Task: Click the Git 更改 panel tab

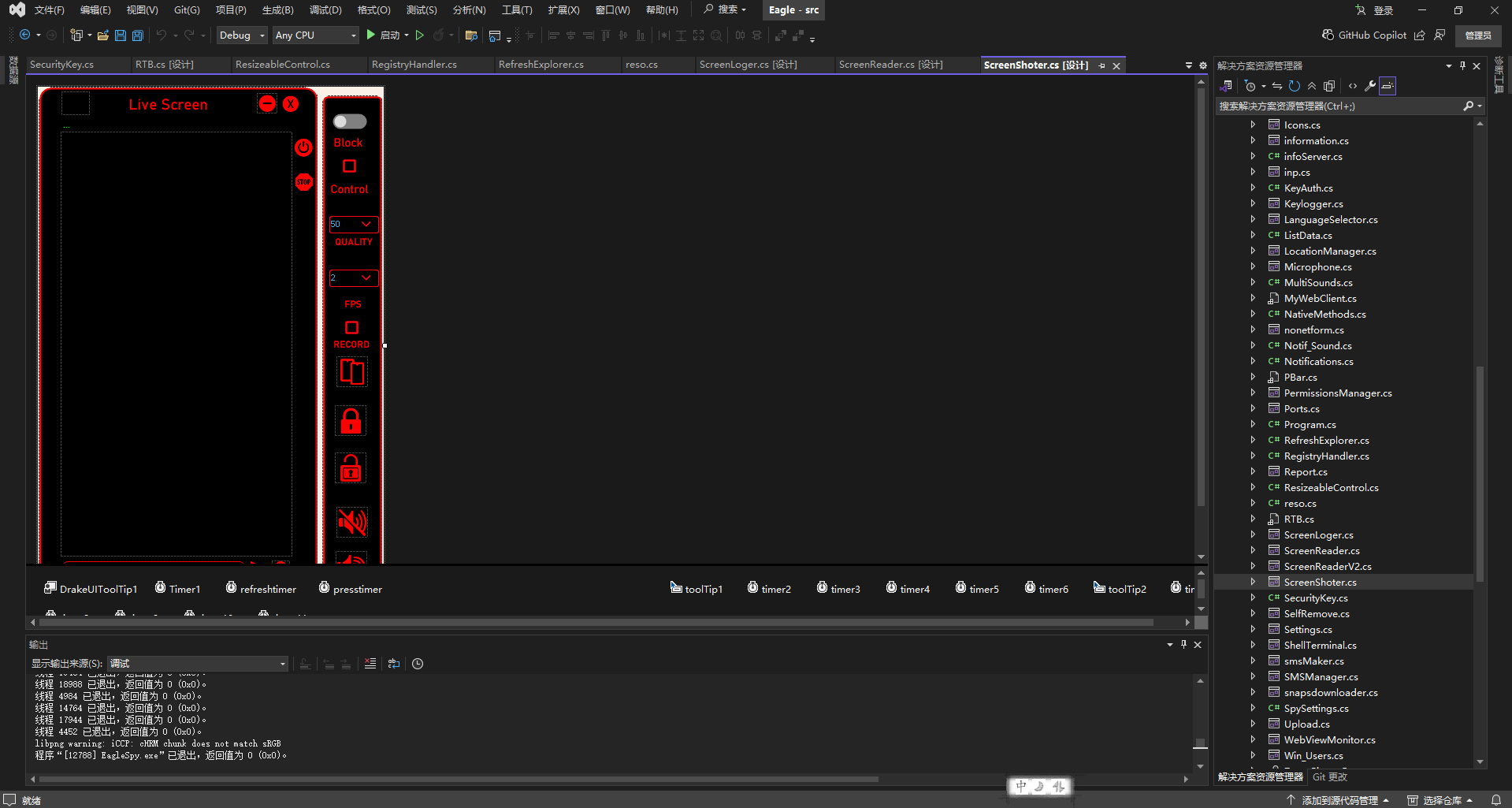Action: [1329, 777]
